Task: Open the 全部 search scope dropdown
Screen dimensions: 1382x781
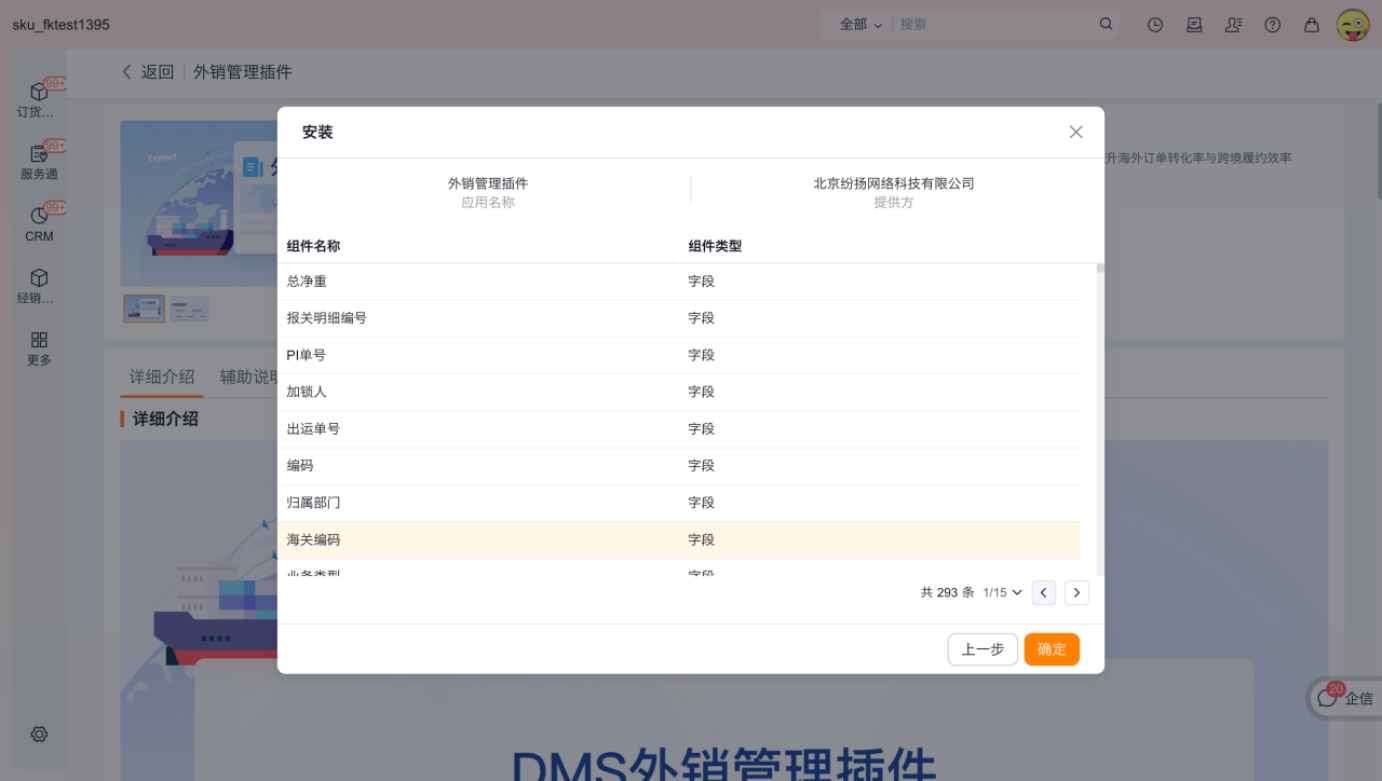Action: pyautogui.click(x=861, y=24)
